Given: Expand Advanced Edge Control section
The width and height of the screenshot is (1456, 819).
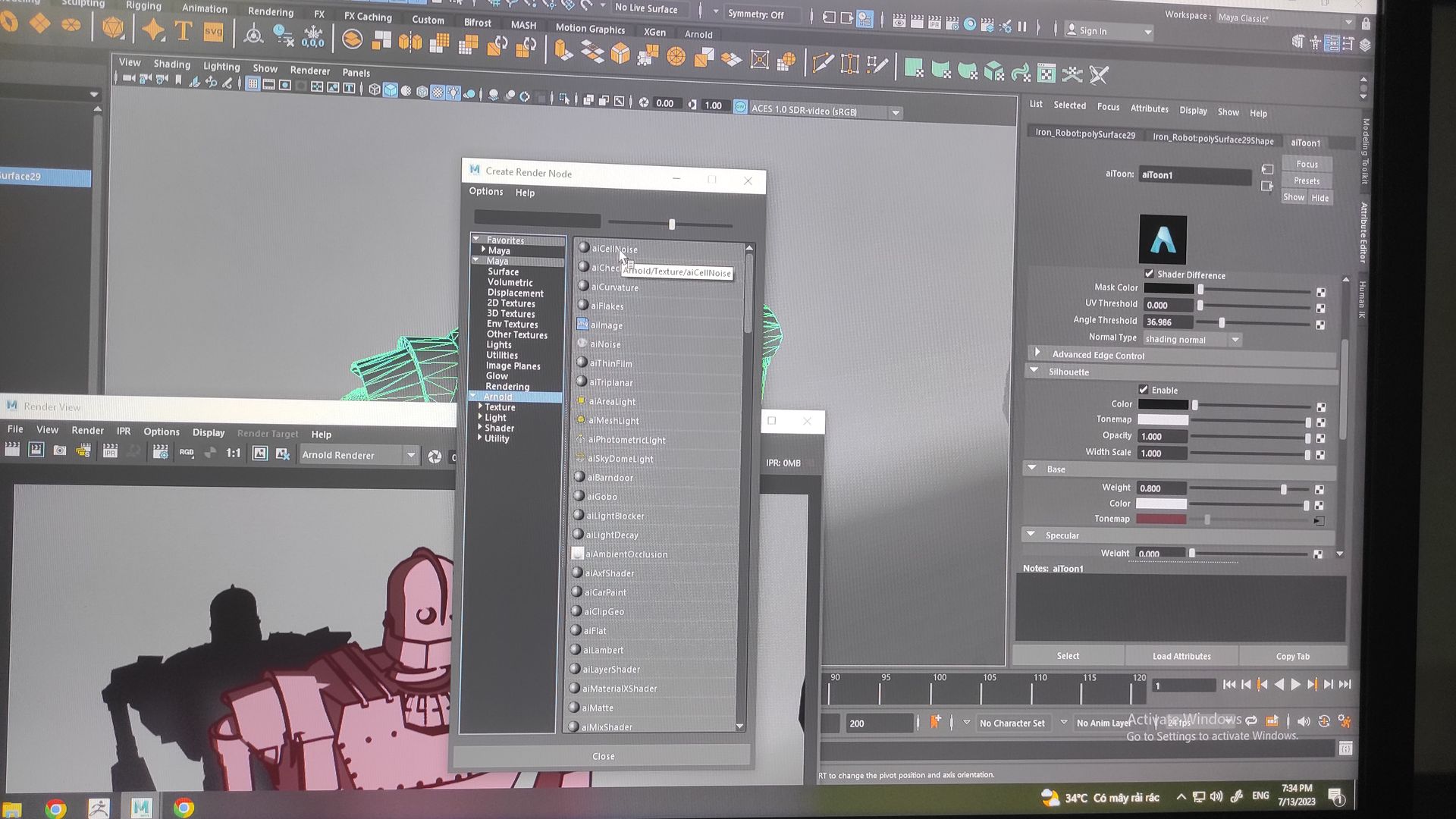Looking at the screenshot, I should (1038, 353).
